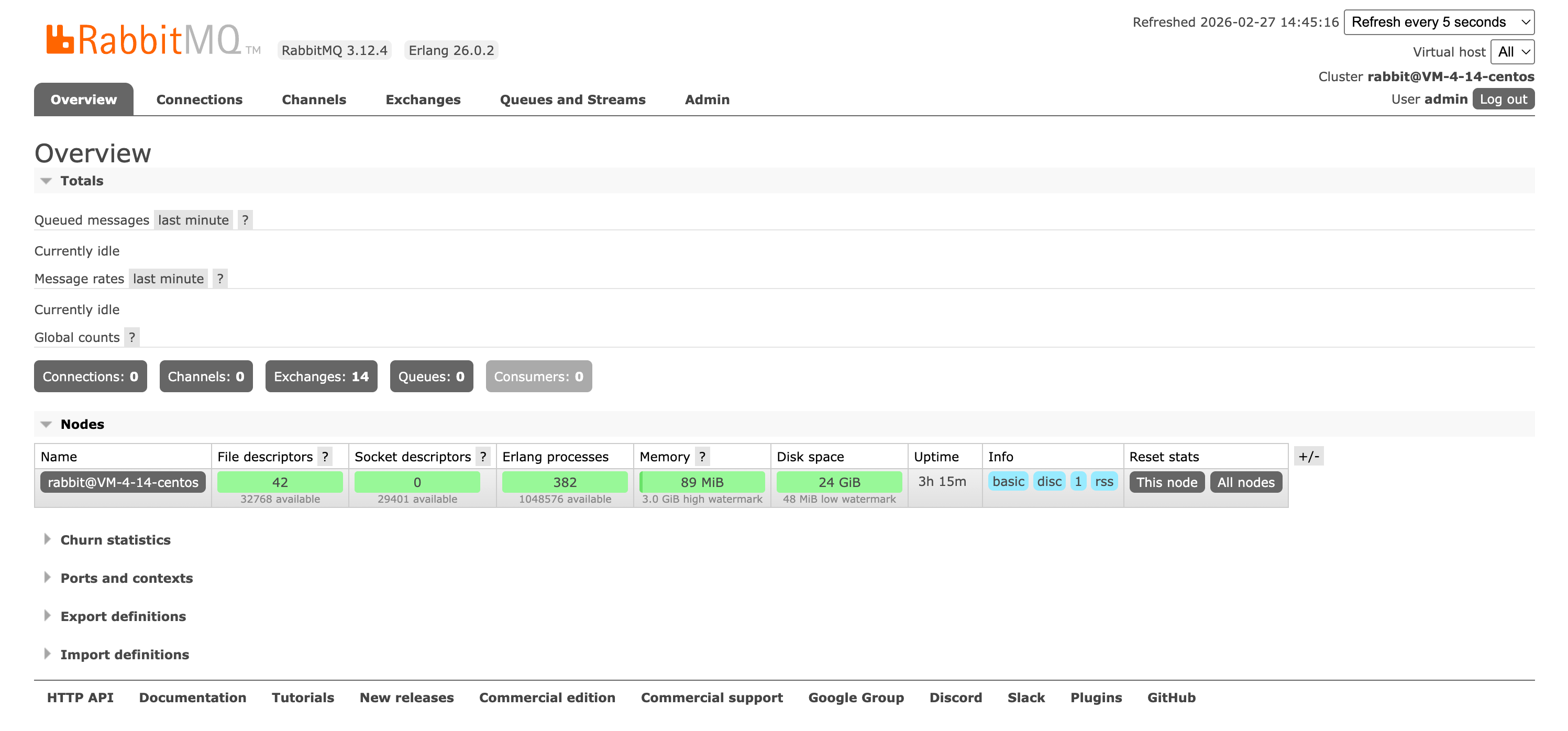This screenshot has width=1568, height=731.
Task: Collapse the Nodes section
Action: (x=82, y=424)
